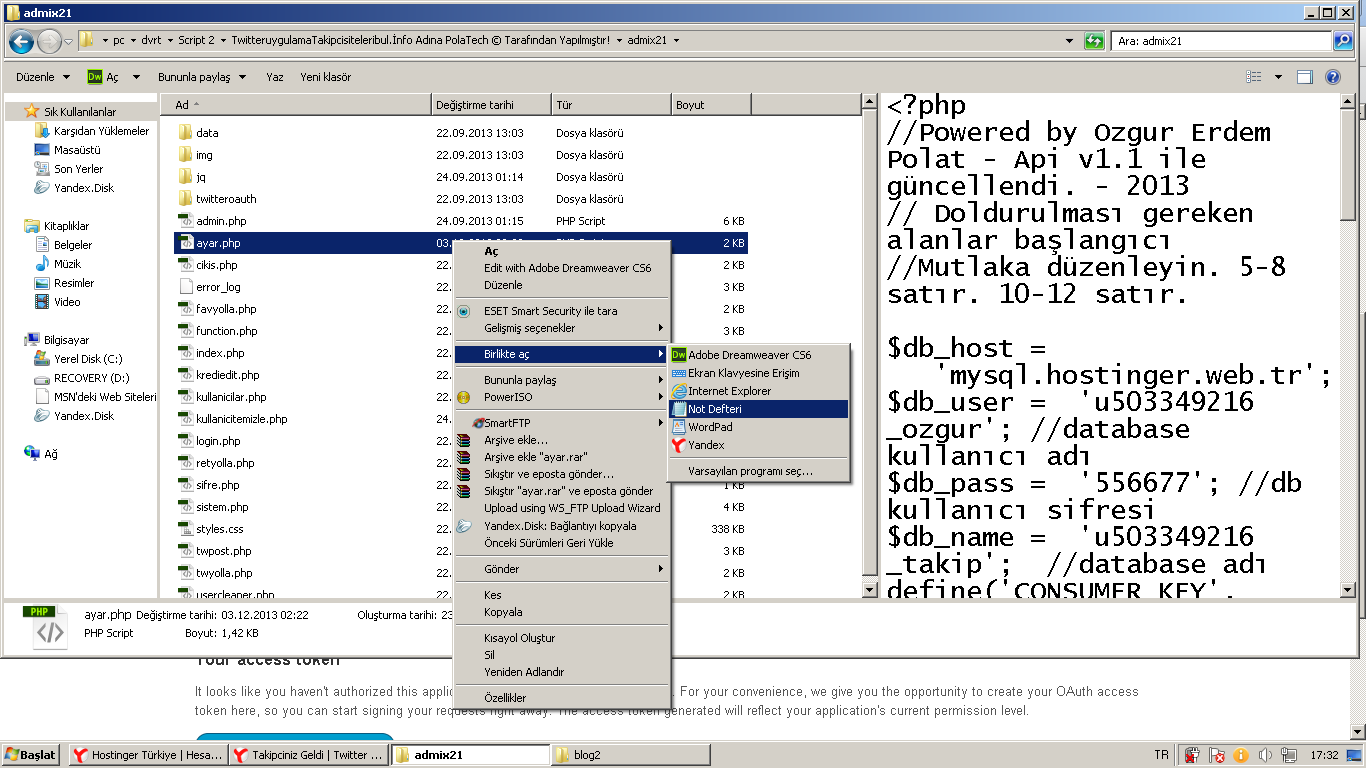
Task: Open Resimler library
Action: click(x=74, y=283)
